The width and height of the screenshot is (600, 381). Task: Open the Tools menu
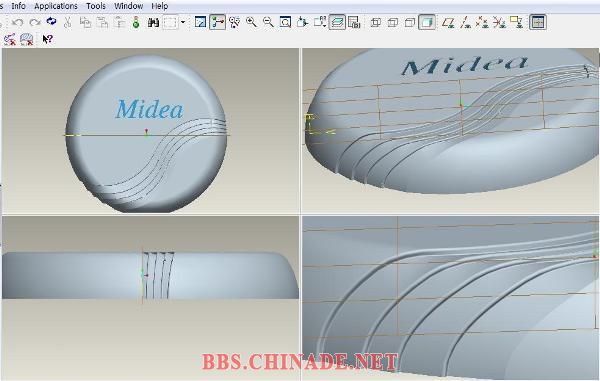[96, 6]
